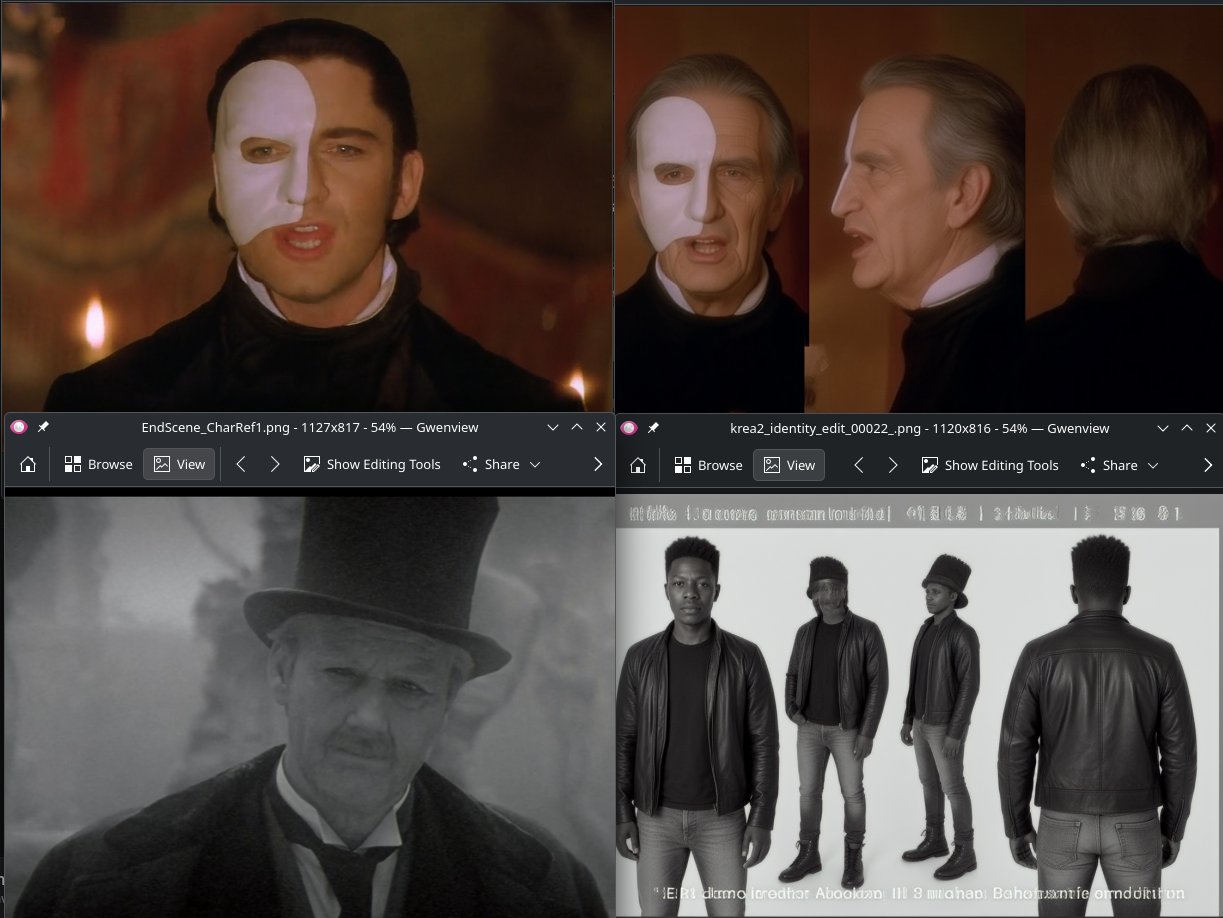Viewport: 1223px width, 918px height.
Task: Switch to Browse in krea2_identity_edit window
Action: point(708,465)
